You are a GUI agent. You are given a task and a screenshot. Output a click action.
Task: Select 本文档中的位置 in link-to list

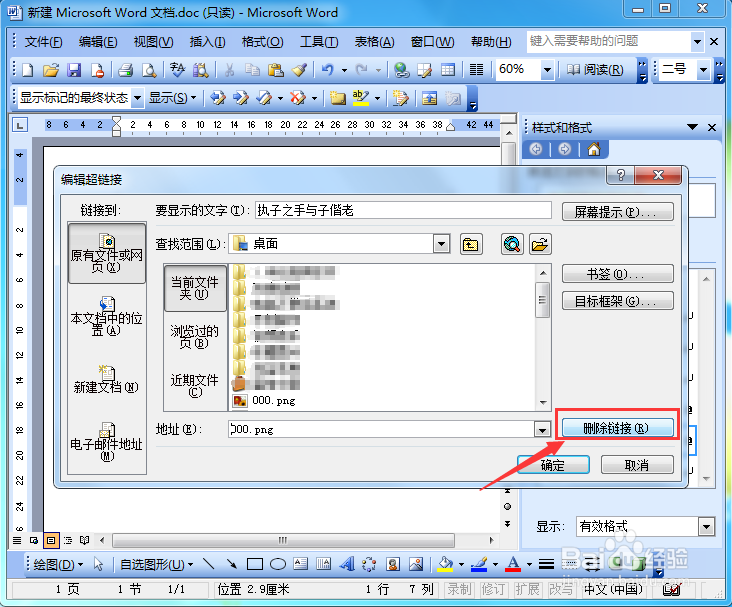coord(107,317)
